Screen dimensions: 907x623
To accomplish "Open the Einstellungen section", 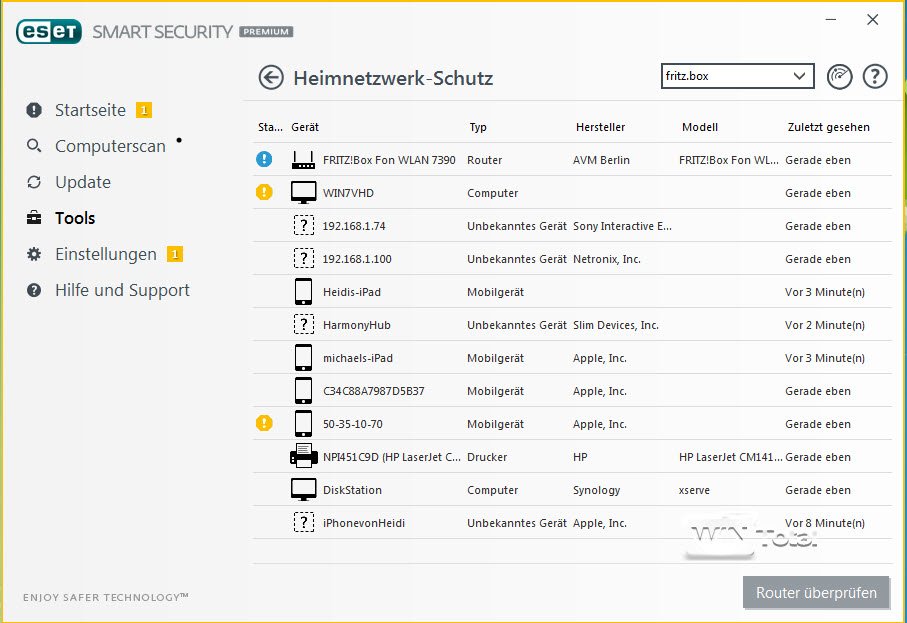I will [x=105, y=254].
